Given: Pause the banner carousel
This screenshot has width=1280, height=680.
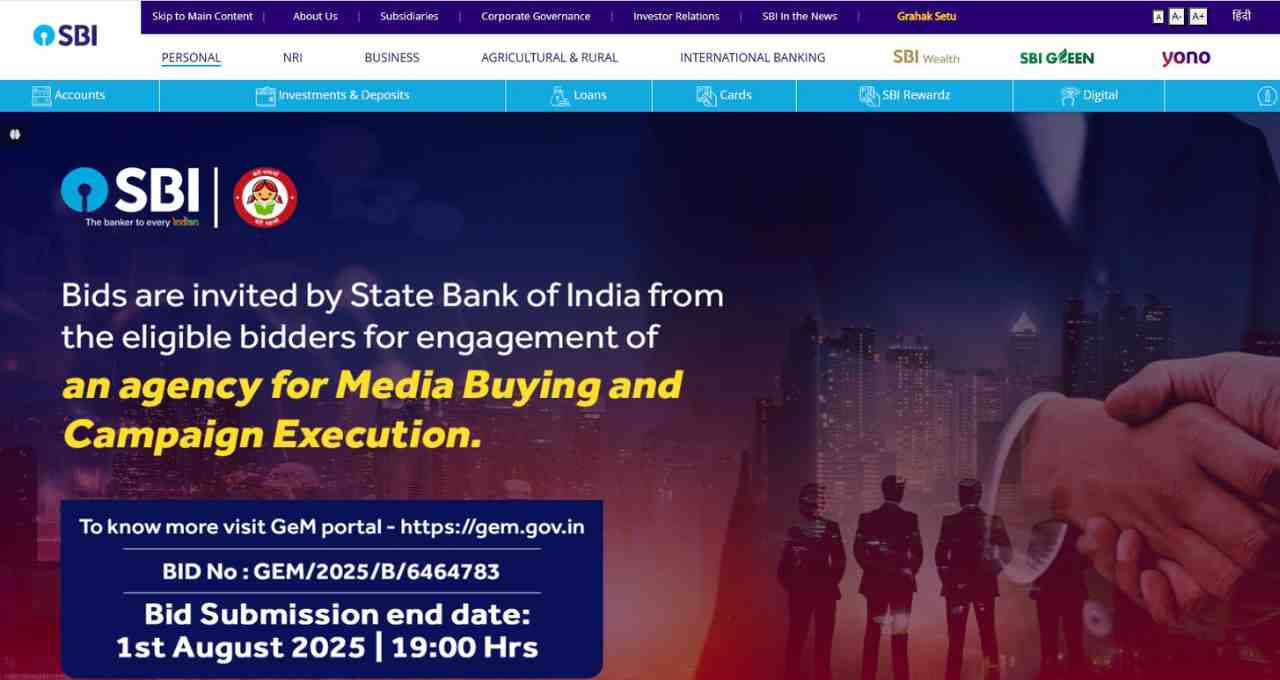Looking at the screenshot, I should pos(15,134).
